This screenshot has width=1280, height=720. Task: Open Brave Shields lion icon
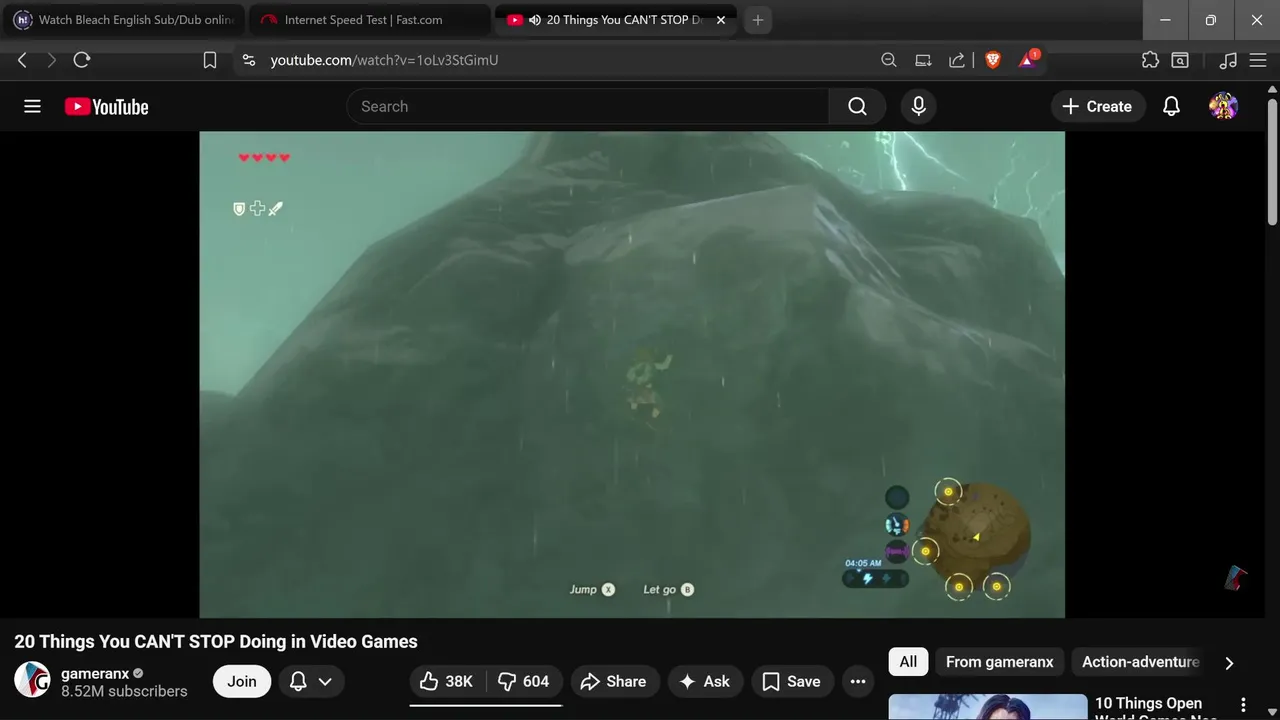click(993, 60)
